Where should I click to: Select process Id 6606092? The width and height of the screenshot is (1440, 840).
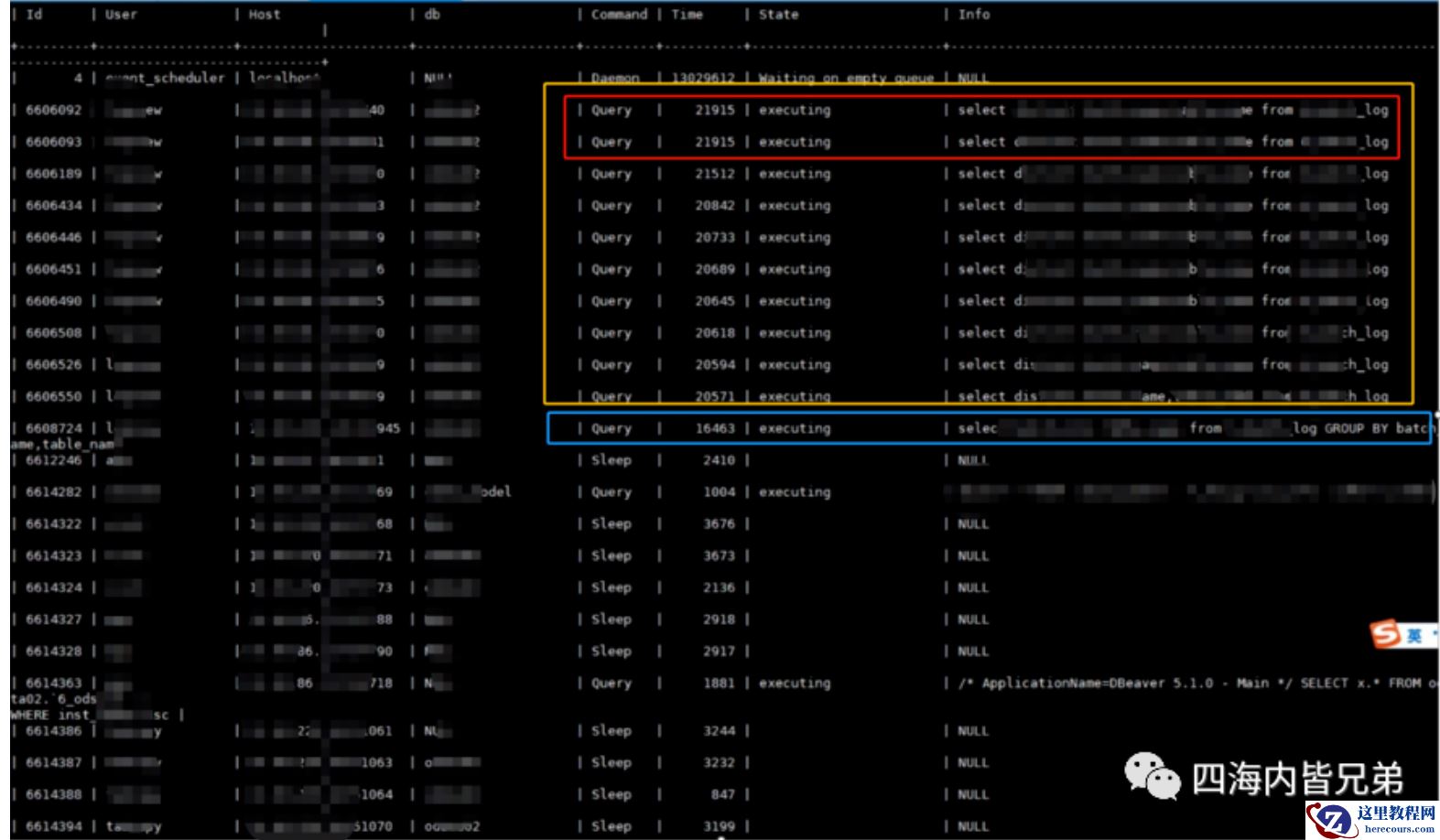53,110
